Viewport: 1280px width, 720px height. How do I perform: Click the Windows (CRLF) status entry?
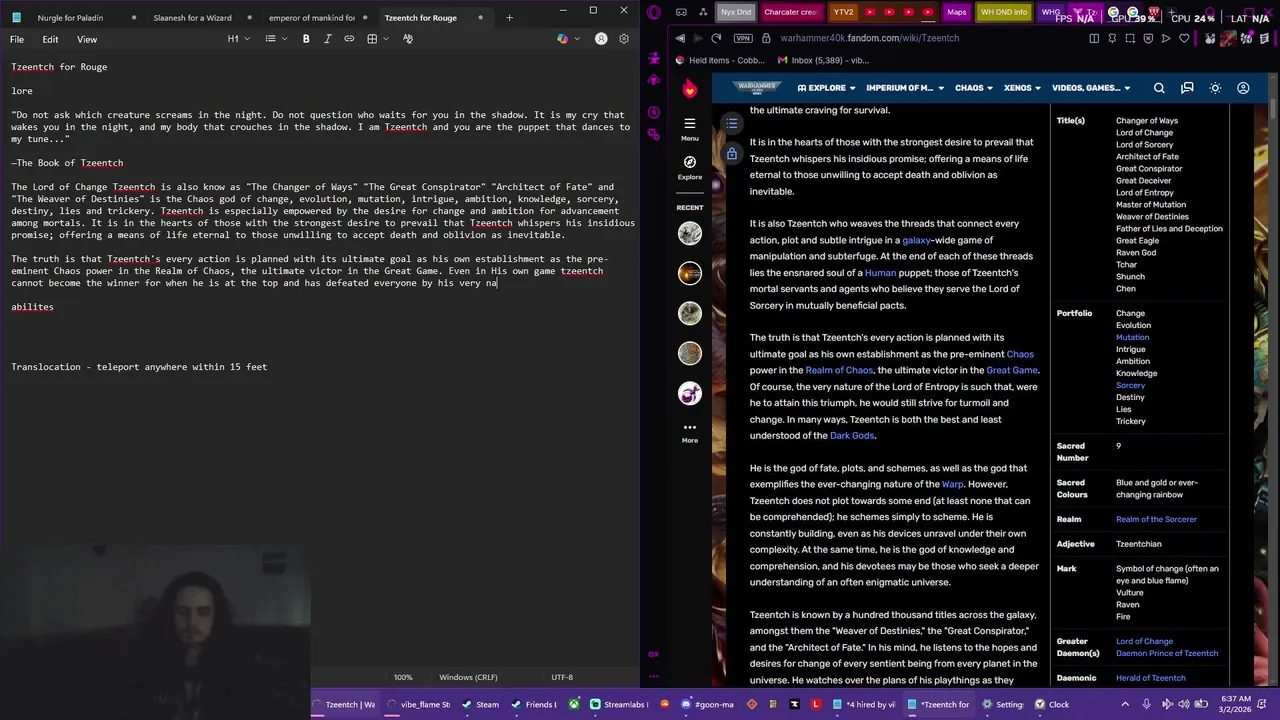click(468, 677)
